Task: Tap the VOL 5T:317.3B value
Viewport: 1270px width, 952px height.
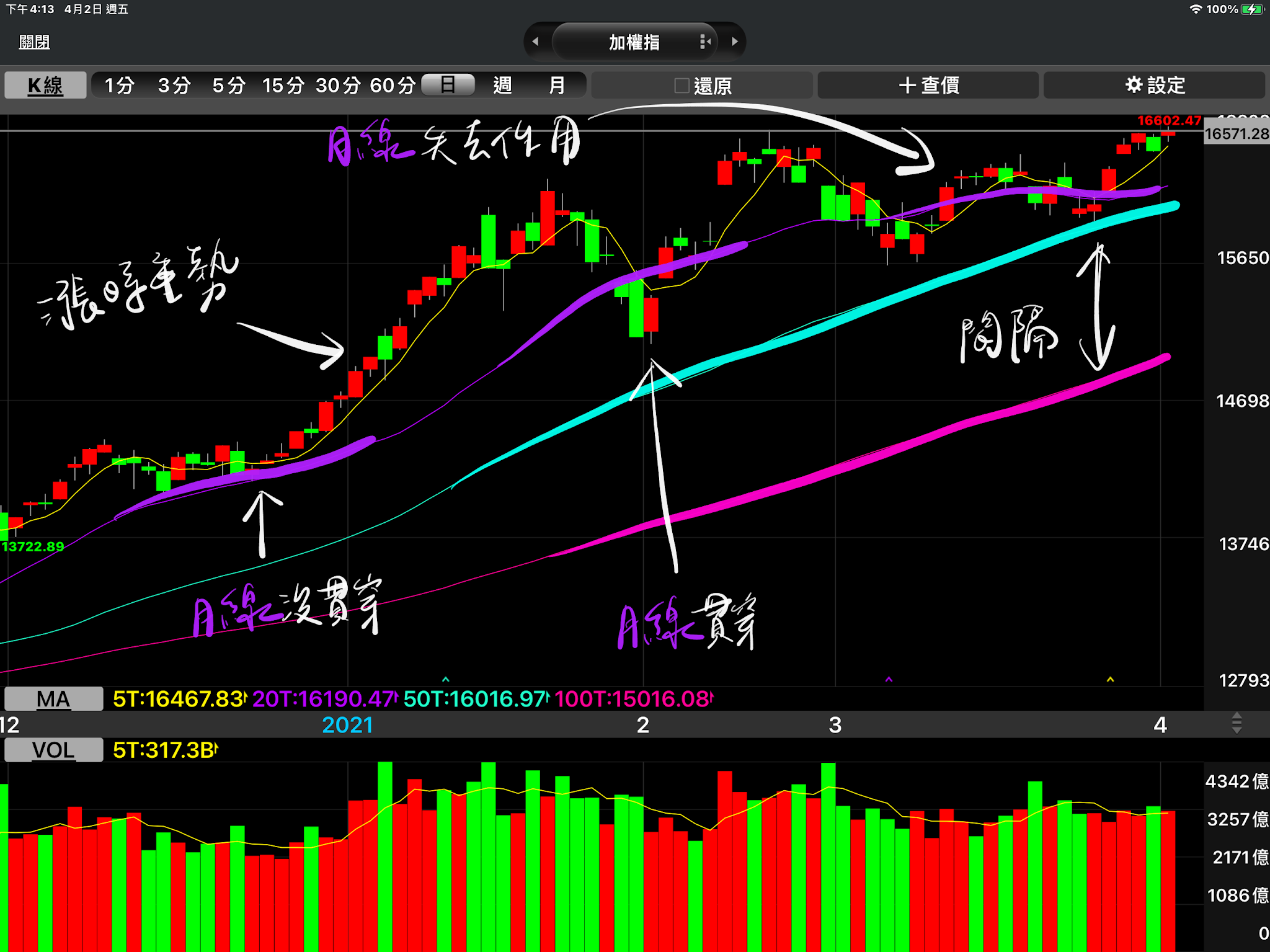Action: click(x=165, y=750)
